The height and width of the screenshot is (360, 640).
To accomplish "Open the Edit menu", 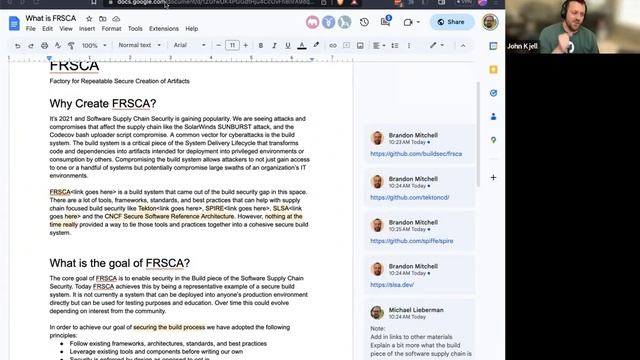I will coord(47,29).
